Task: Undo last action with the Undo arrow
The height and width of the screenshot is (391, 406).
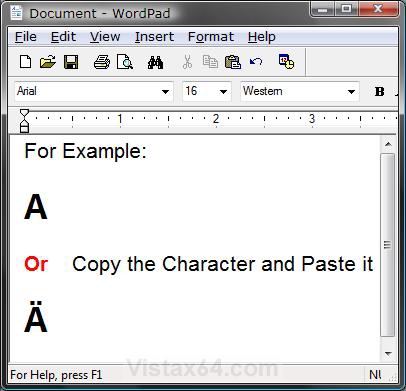Action: (x=256, y=62)
